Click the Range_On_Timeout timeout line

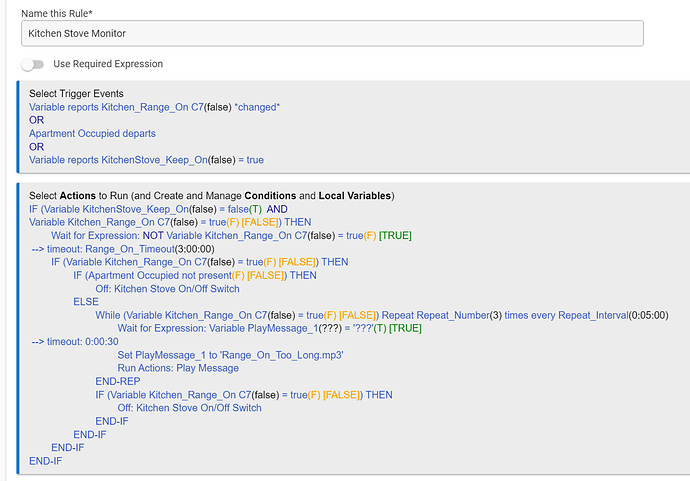click(x=123, y=249)
